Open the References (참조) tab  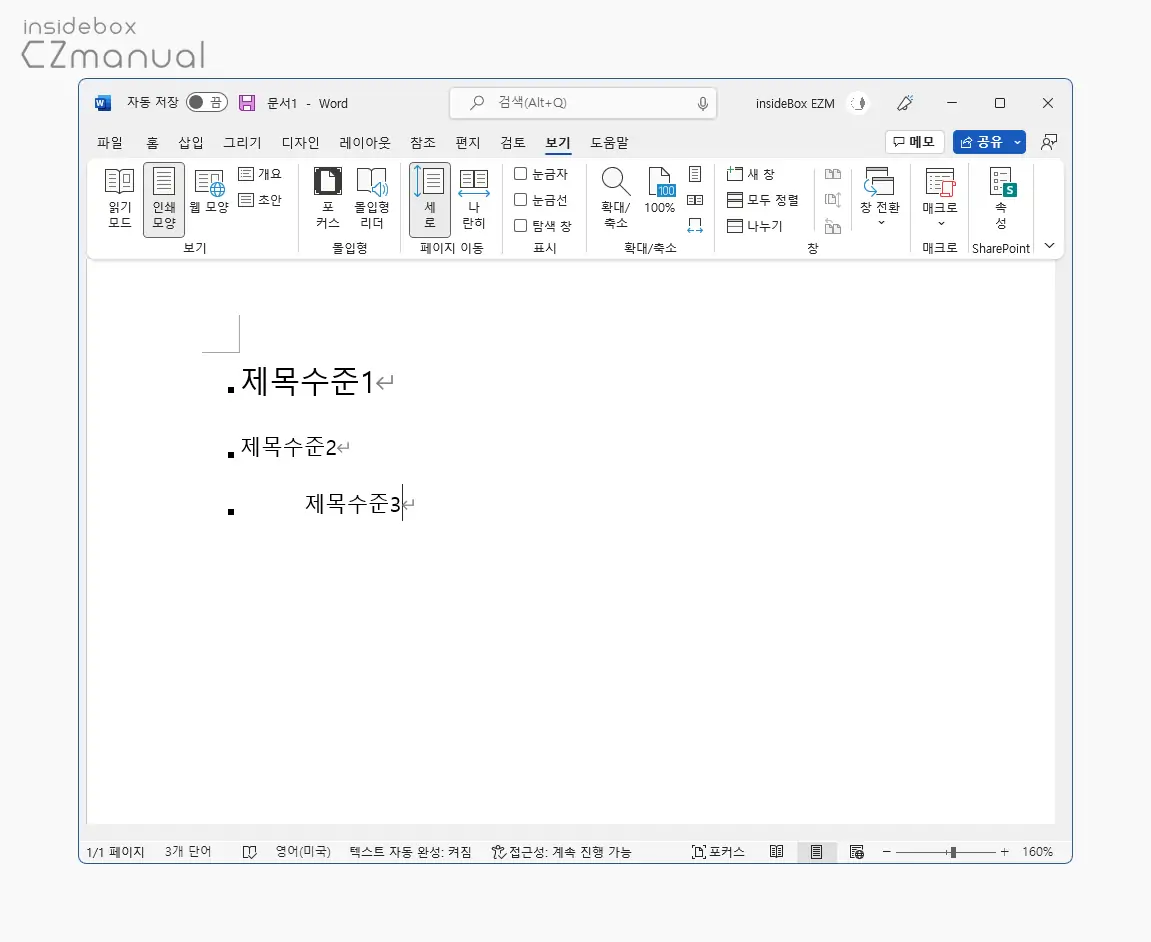coord(423,142)
